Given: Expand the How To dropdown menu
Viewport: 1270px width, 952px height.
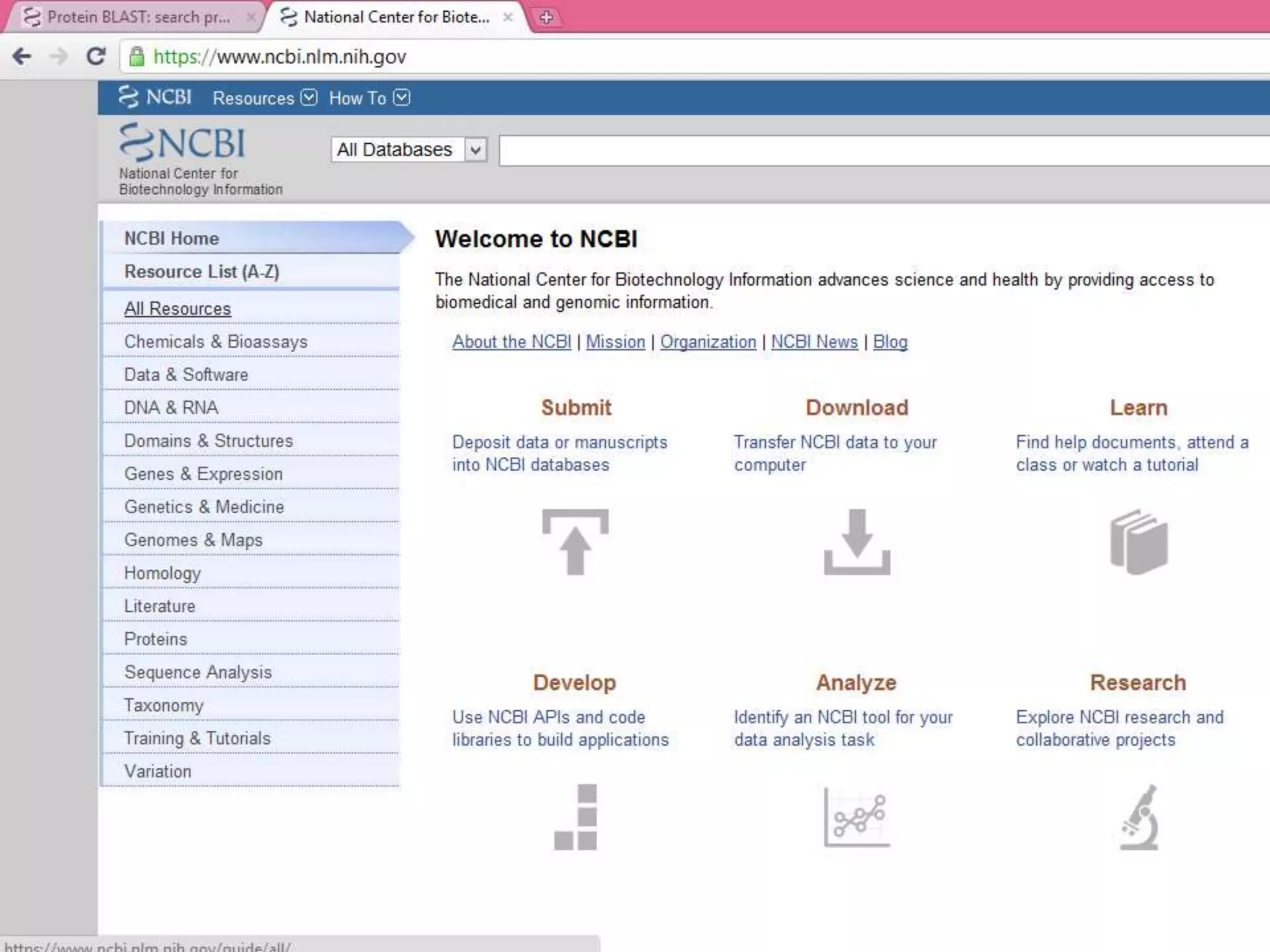Looking at the screenshot, I should (369, 98).
